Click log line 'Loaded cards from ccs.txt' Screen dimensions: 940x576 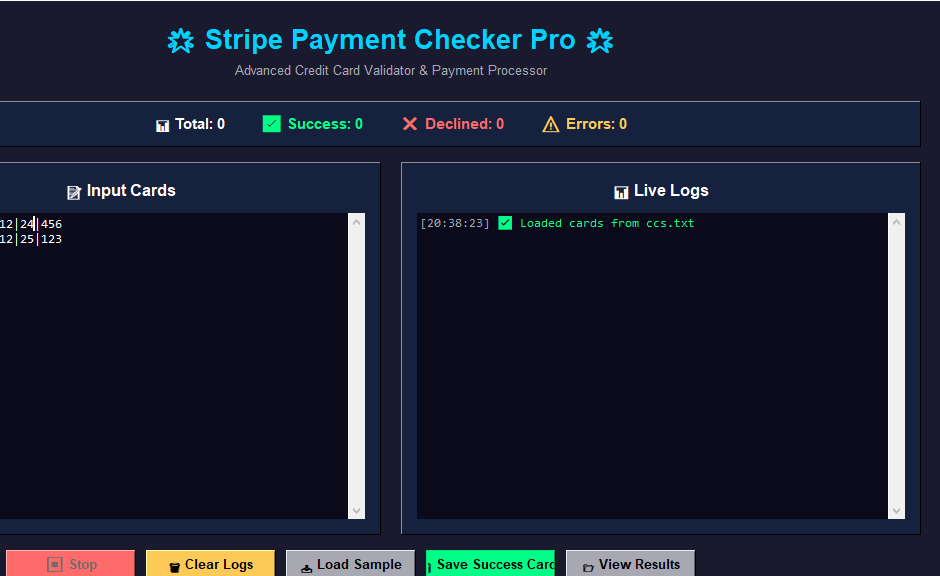[x=607, y=223]
